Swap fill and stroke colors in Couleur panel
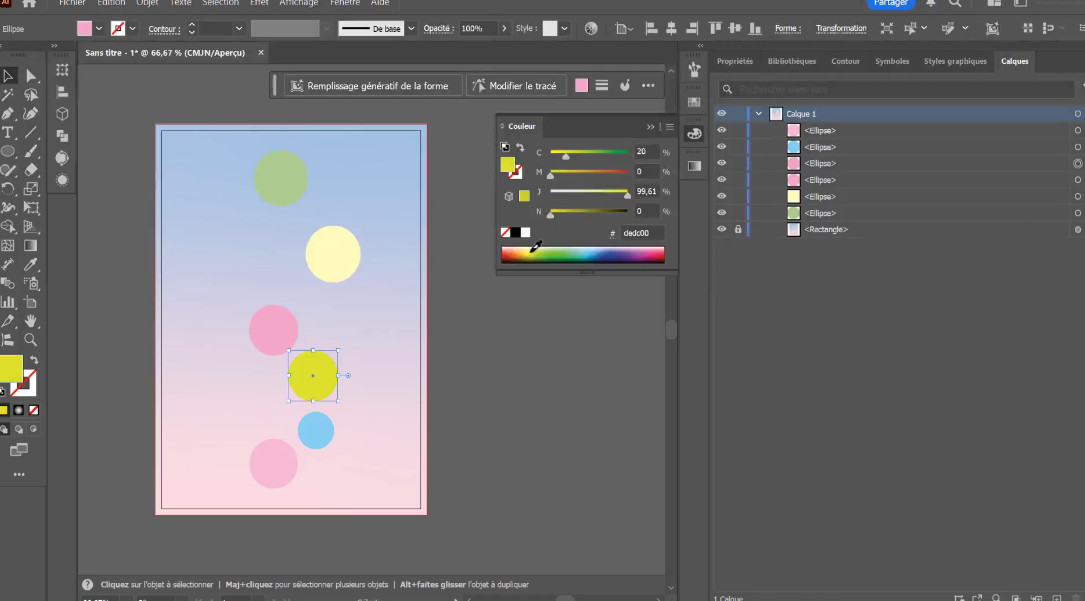Viewport: 1085px width, 601px height. click(x=520, y=148)
